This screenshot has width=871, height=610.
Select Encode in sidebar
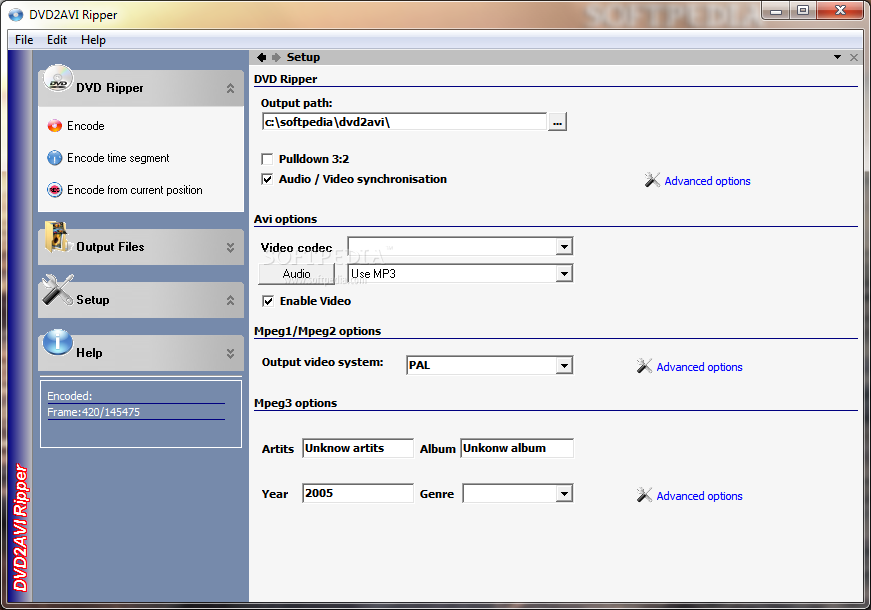(86, 126)
